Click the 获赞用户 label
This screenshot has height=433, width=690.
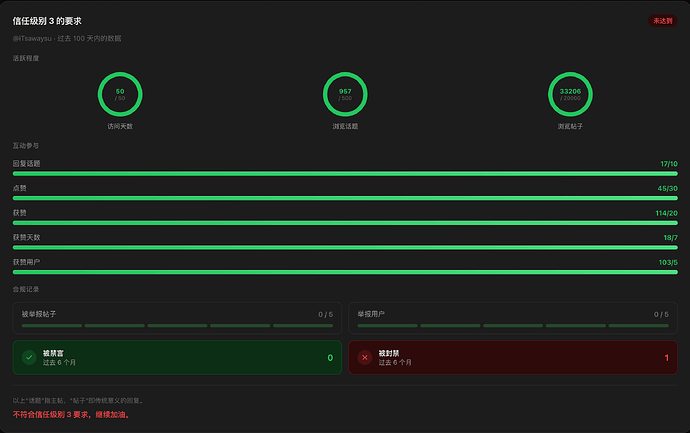[x=26, y=262]
